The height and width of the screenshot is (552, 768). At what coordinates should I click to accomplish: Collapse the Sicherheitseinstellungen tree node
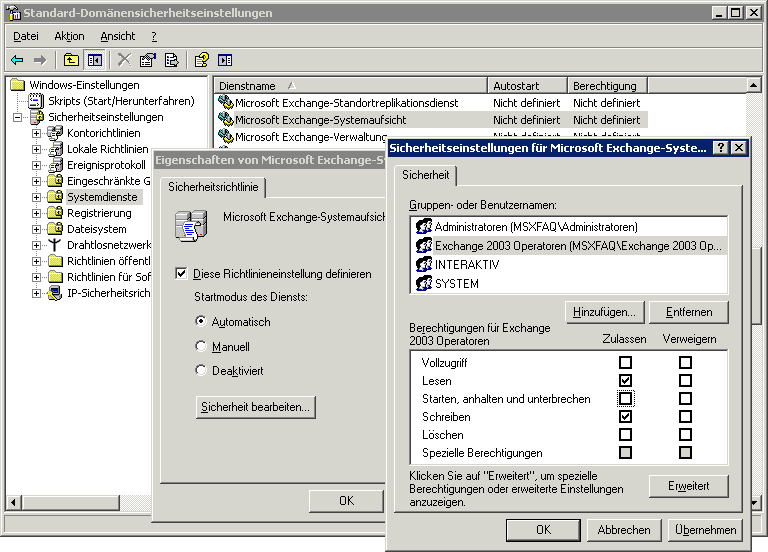pos(18,118)
